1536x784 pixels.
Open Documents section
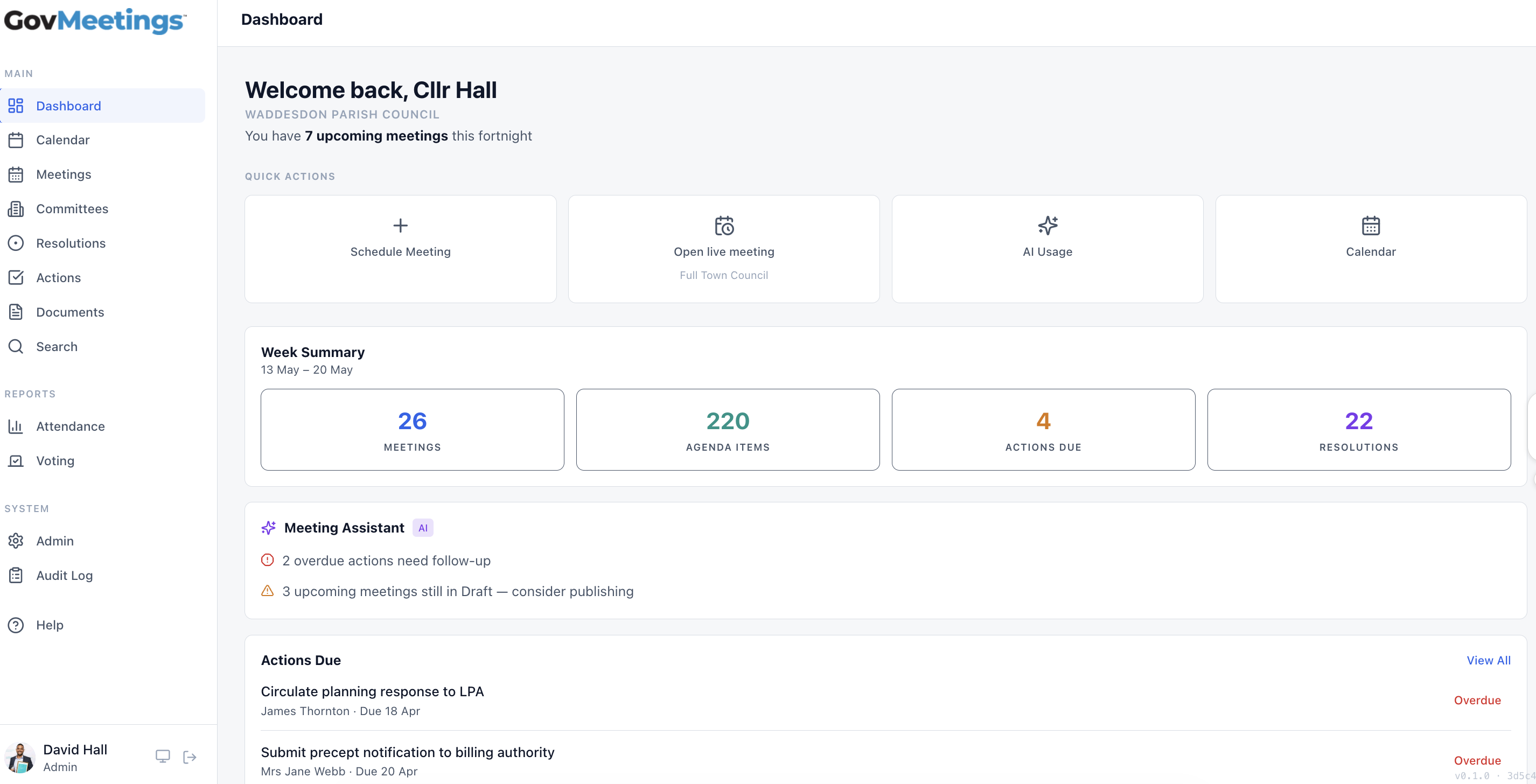(102, 312)
